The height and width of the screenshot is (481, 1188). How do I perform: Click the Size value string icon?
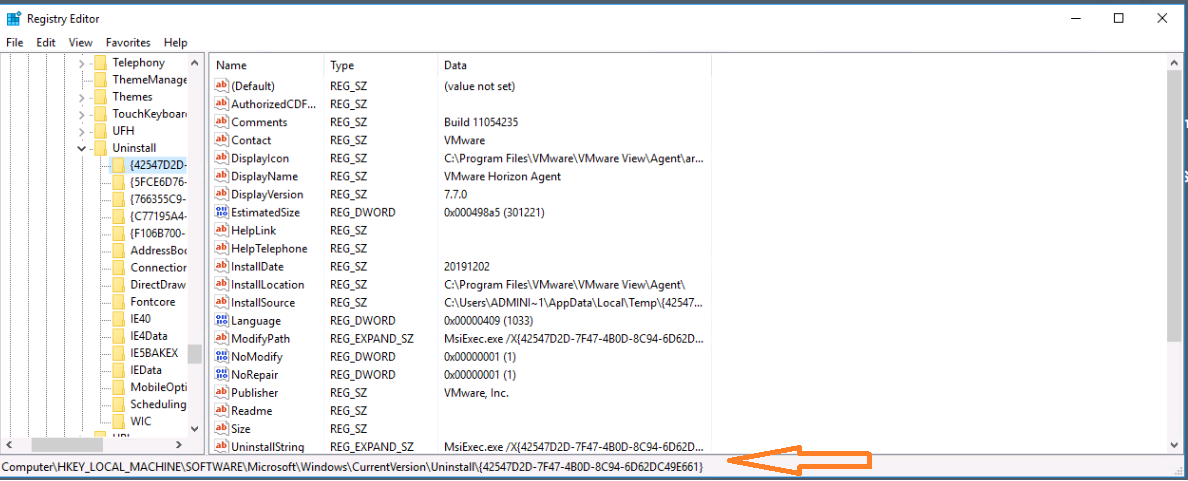pyautogui.click(x=222, y=429)
